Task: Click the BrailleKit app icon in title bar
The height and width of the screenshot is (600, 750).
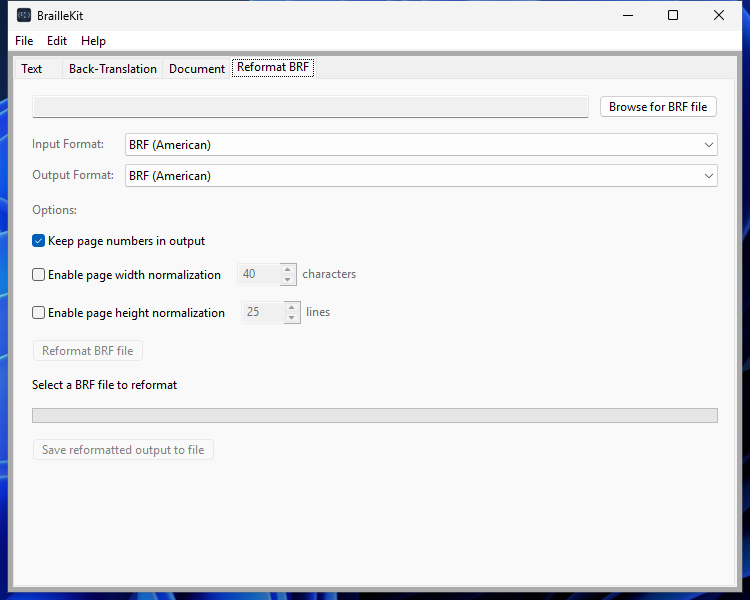Action: 24,15
